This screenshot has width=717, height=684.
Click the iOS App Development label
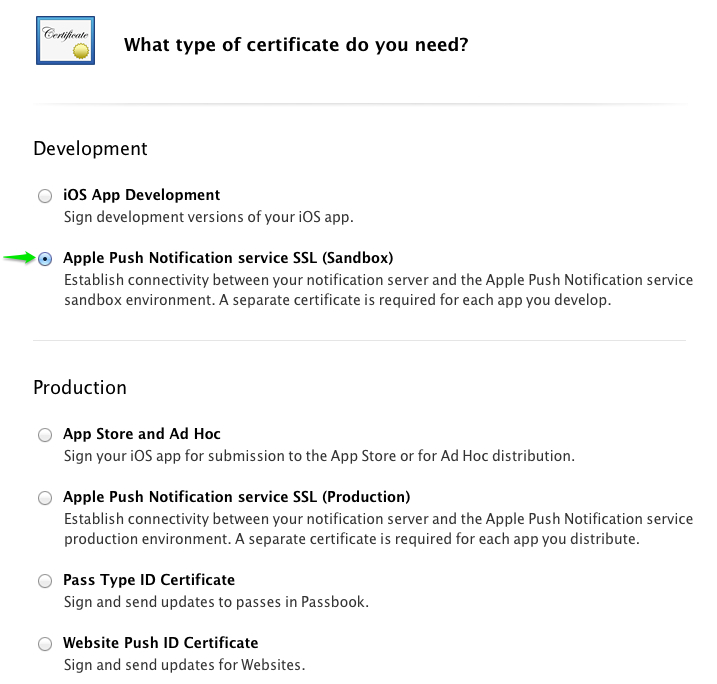[x=142, y=195]
